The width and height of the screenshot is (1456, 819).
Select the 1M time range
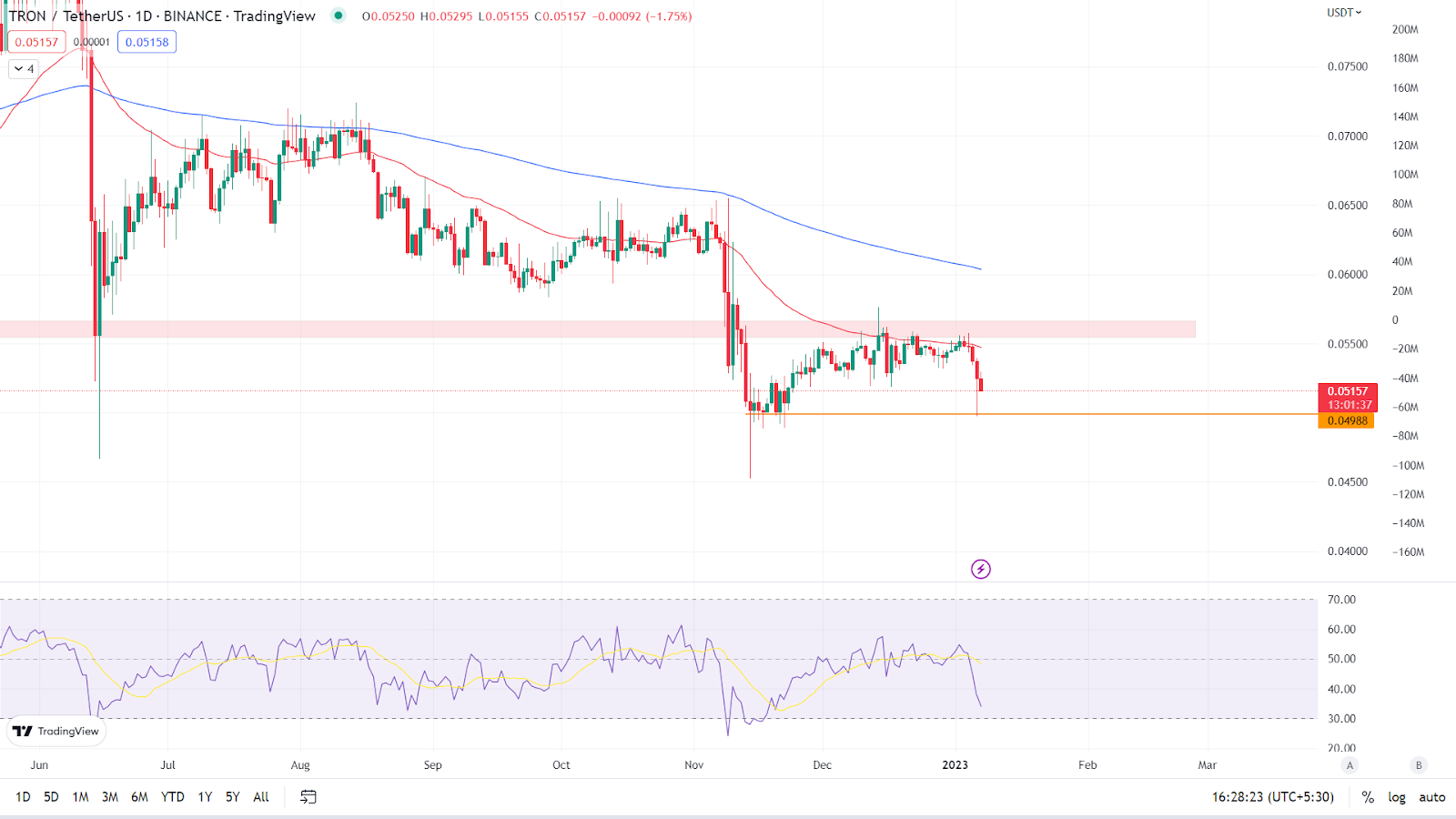click(81, 797)
